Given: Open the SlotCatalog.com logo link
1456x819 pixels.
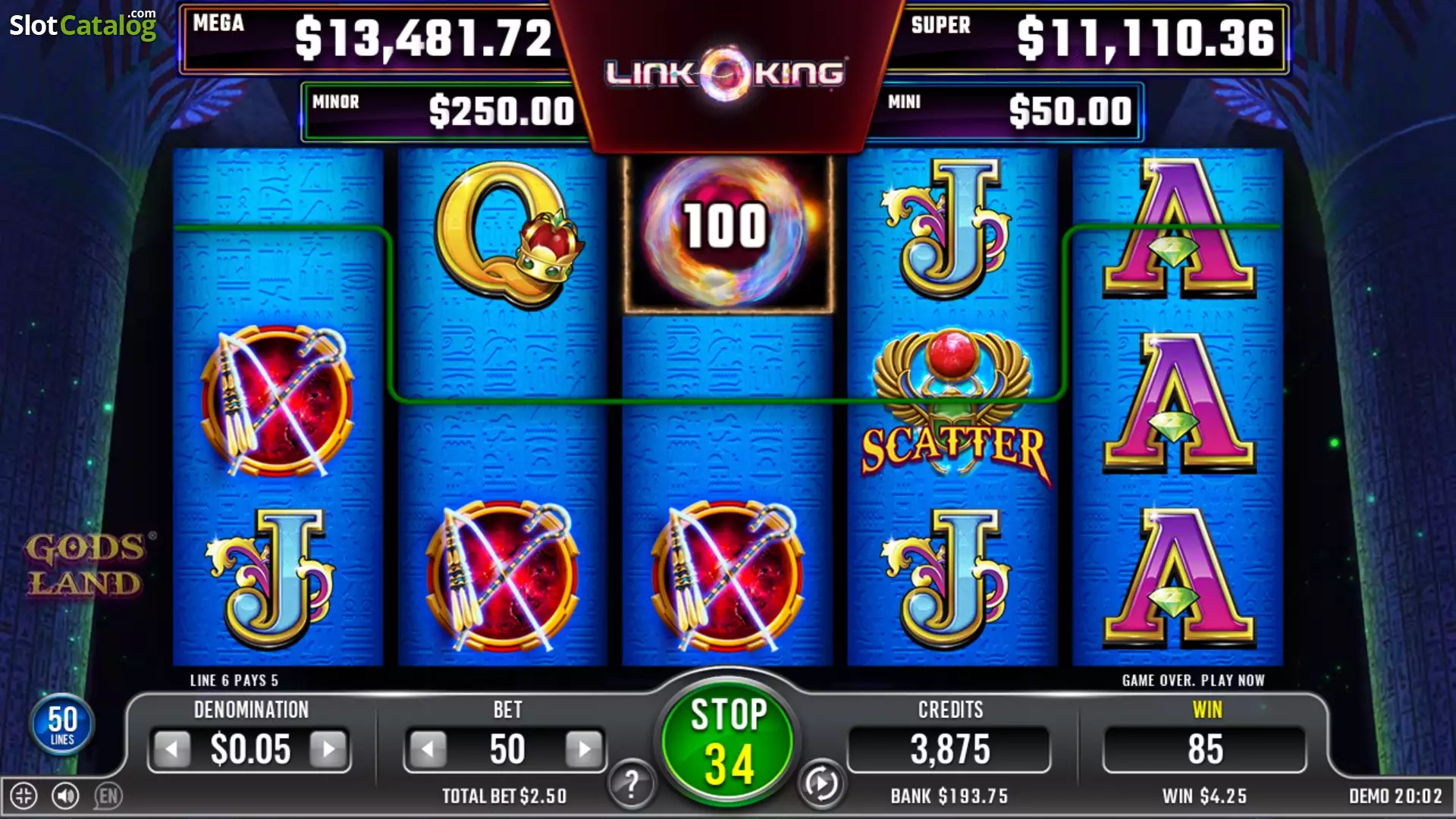Looking at the screenshot, I should [83, 25].
